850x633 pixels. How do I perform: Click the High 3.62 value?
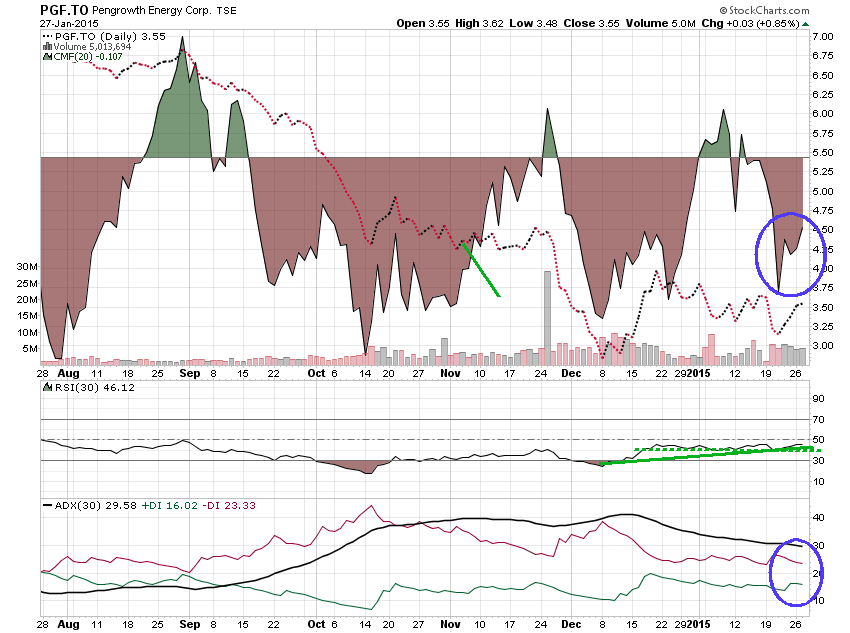click(479, 23)
